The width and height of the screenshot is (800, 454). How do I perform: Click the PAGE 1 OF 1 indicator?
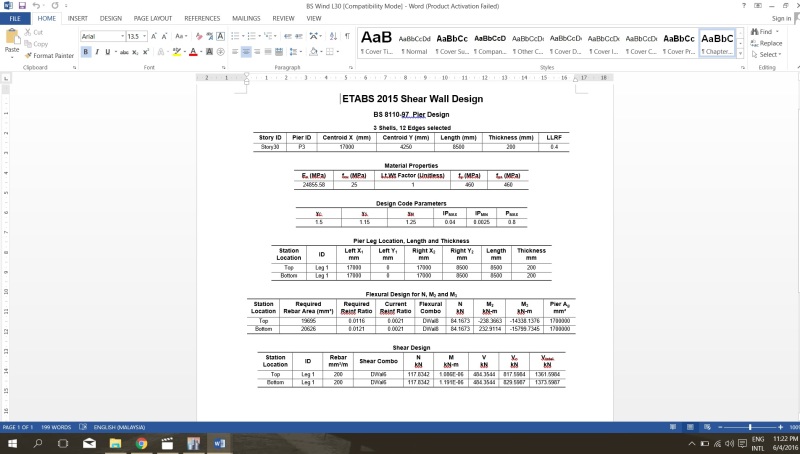[17, 427]
